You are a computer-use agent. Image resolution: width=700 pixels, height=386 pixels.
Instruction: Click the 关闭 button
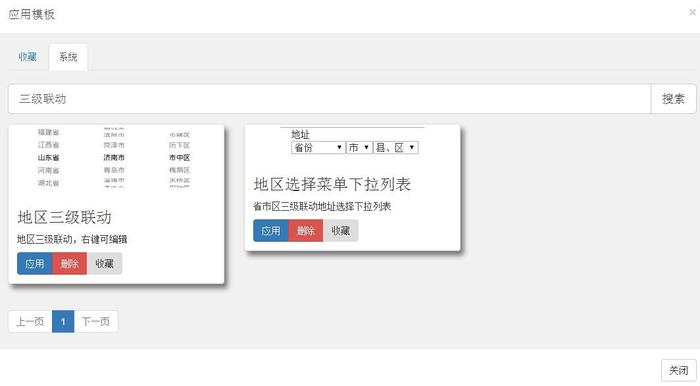coord(679,370)
